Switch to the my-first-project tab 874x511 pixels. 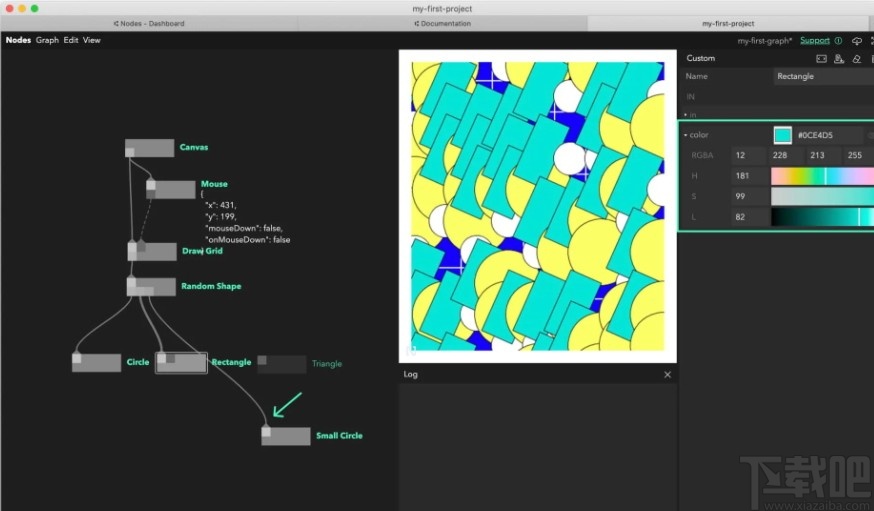728,23
